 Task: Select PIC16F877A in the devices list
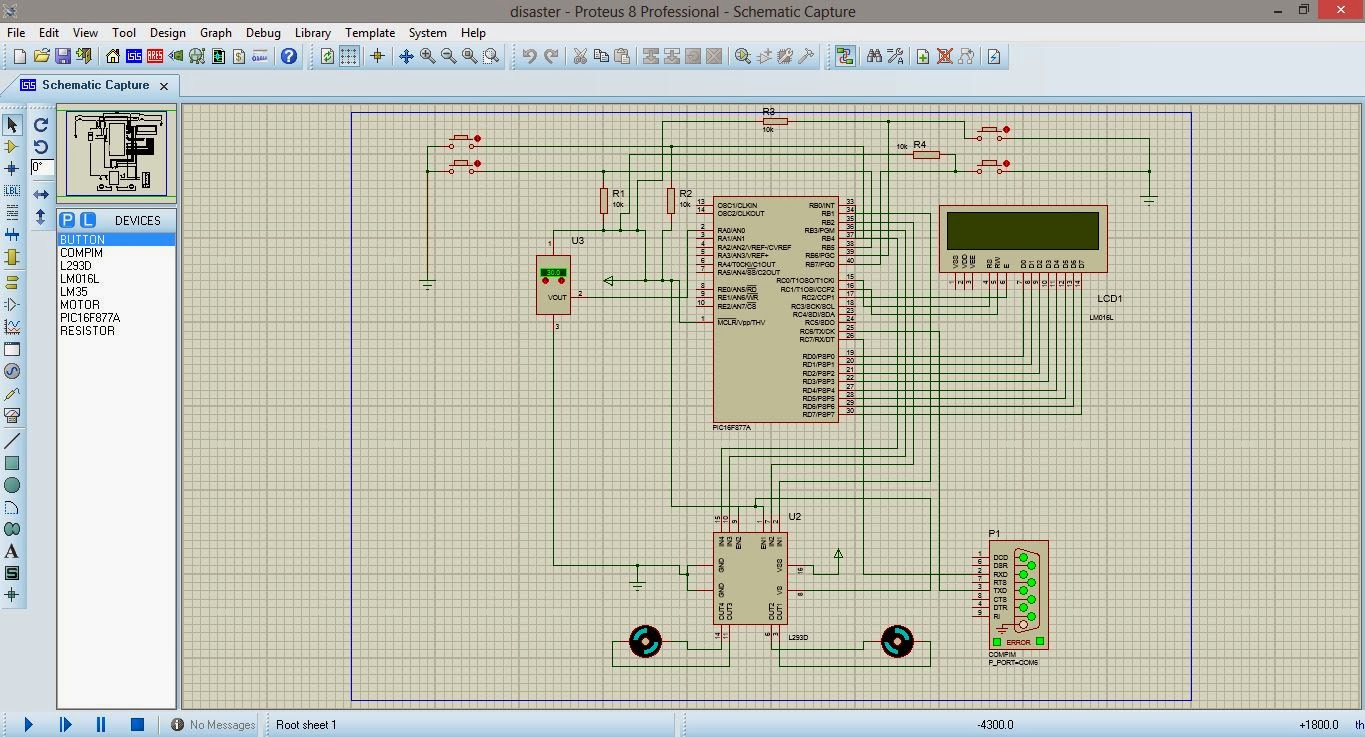[90, 318]
